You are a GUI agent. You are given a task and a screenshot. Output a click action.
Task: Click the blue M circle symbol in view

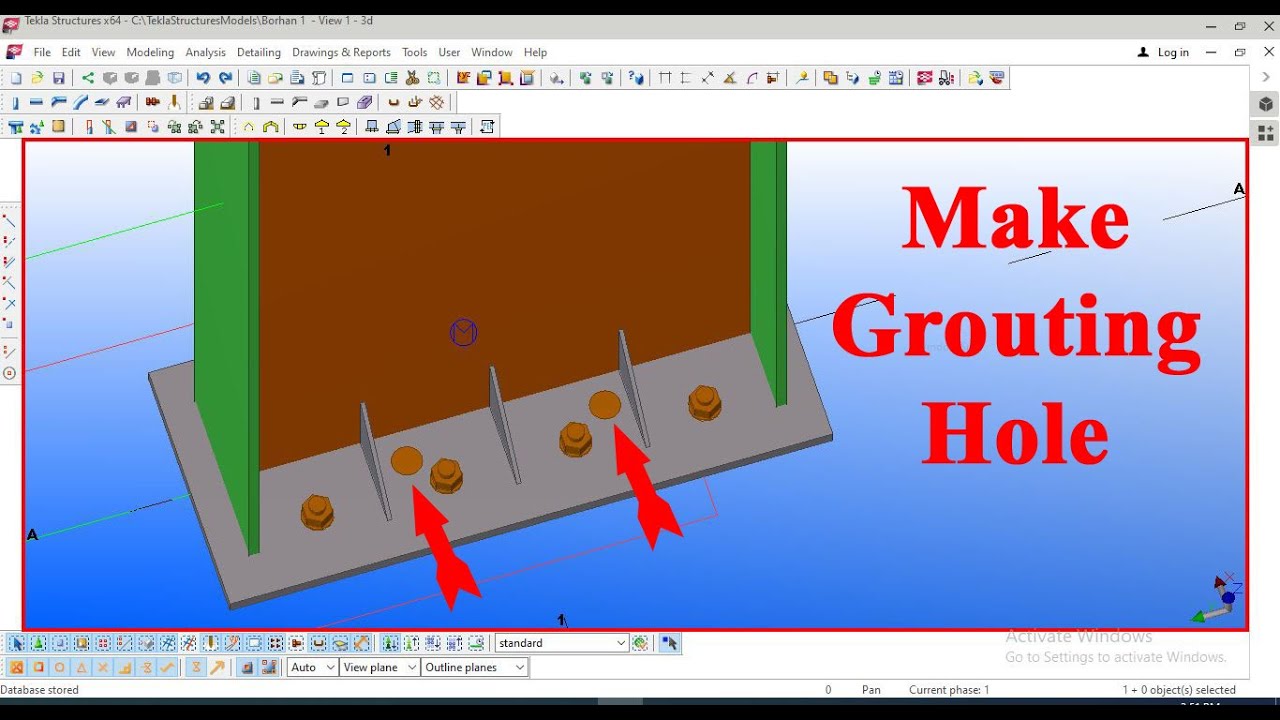tap(463, 333)
